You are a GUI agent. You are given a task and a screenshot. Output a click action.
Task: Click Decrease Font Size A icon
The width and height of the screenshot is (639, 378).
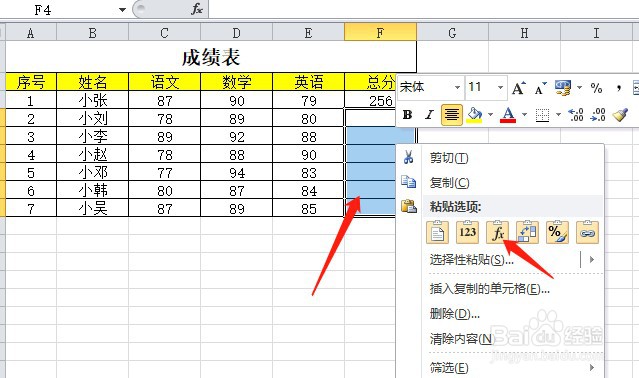pos(540,88)
